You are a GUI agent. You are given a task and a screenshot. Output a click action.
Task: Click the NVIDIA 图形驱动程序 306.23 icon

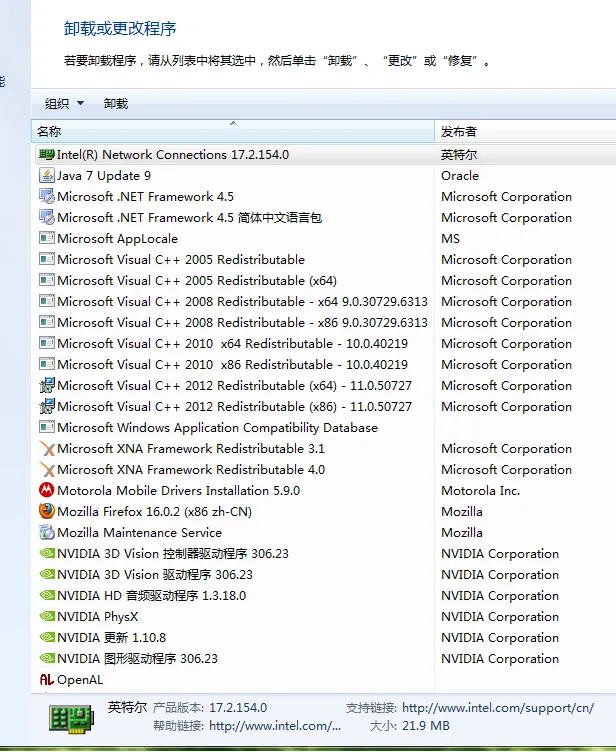47,658
